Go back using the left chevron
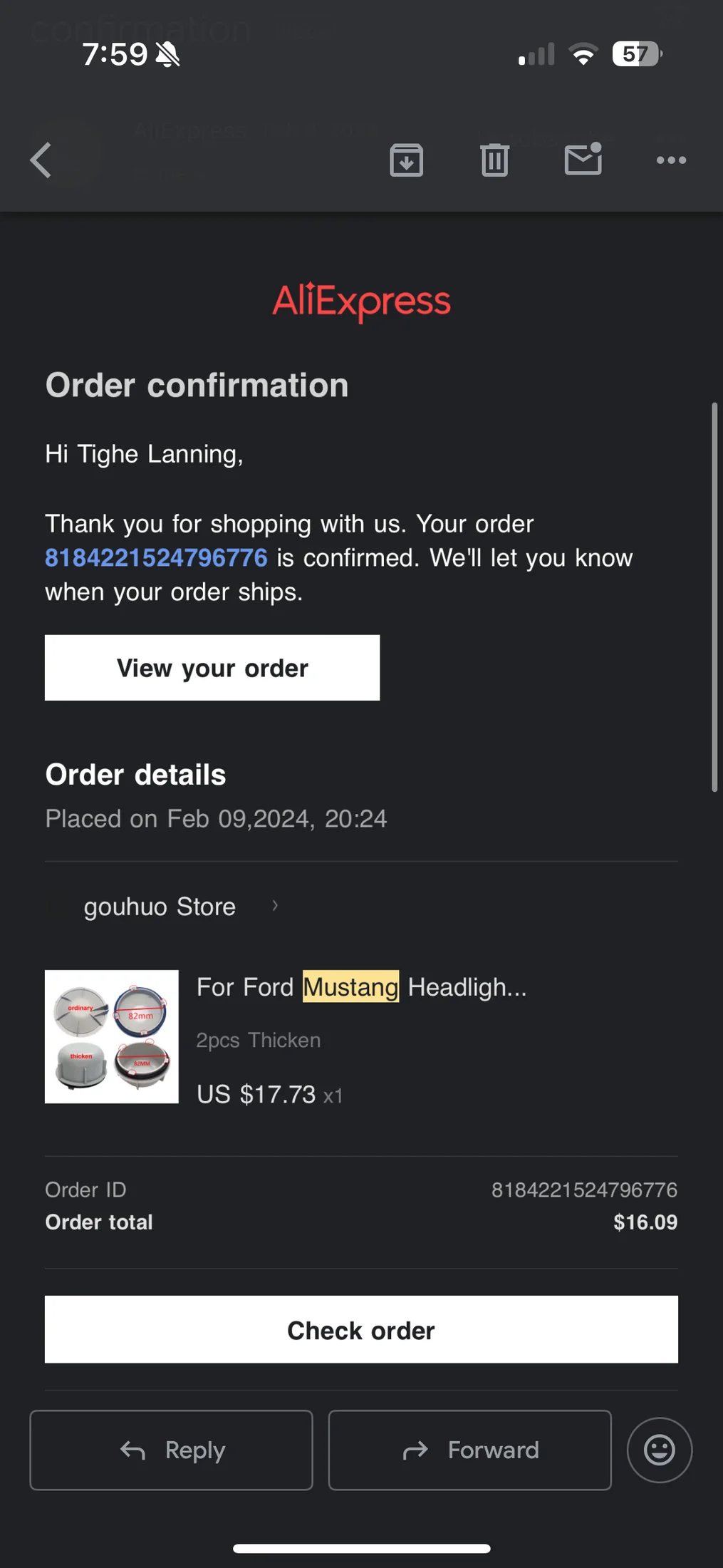Image resolution: width=723 pixels, height=1568 pixels. click(41, 160)
